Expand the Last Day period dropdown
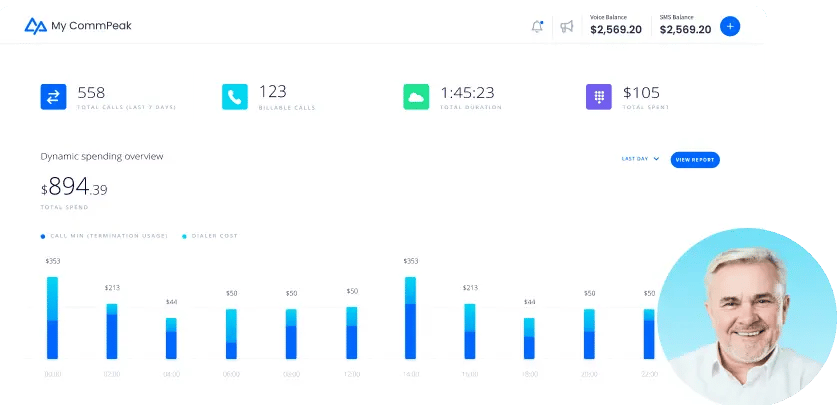The width and height of the screenshot is (837, 405). point(640,159)
